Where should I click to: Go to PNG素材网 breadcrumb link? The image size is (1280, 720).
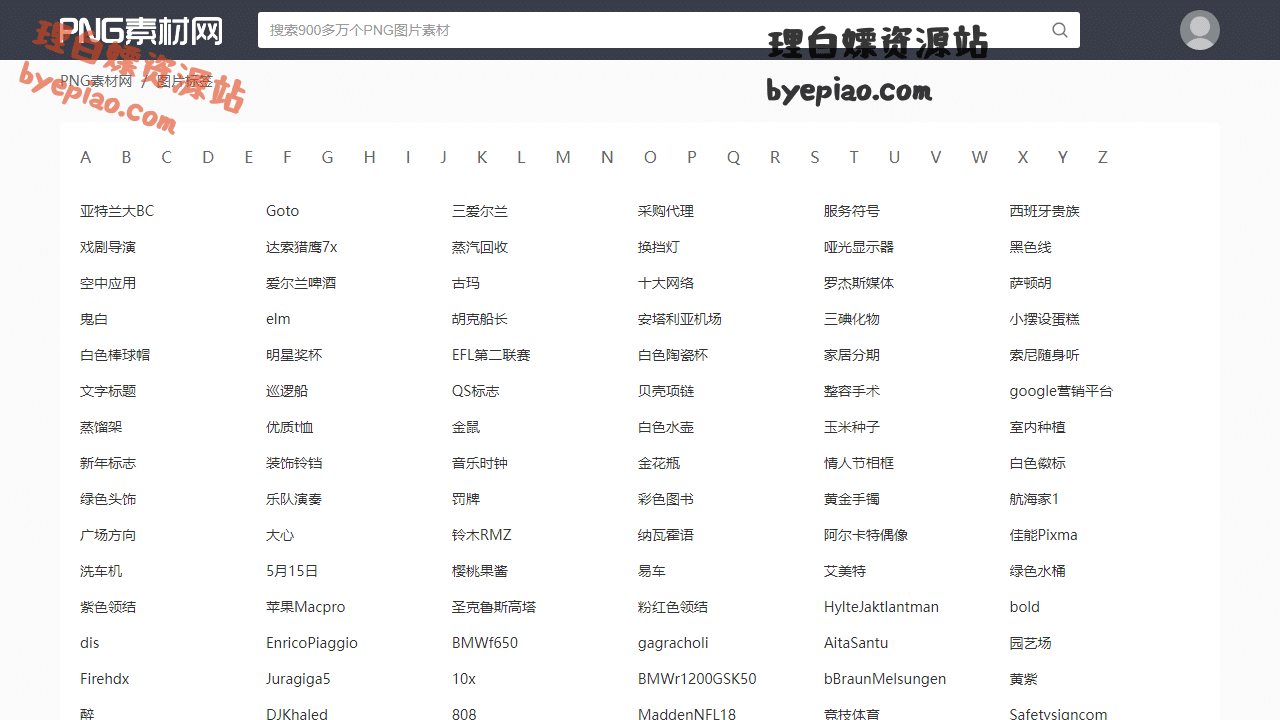pyautogui.click(x=96, y=81)
